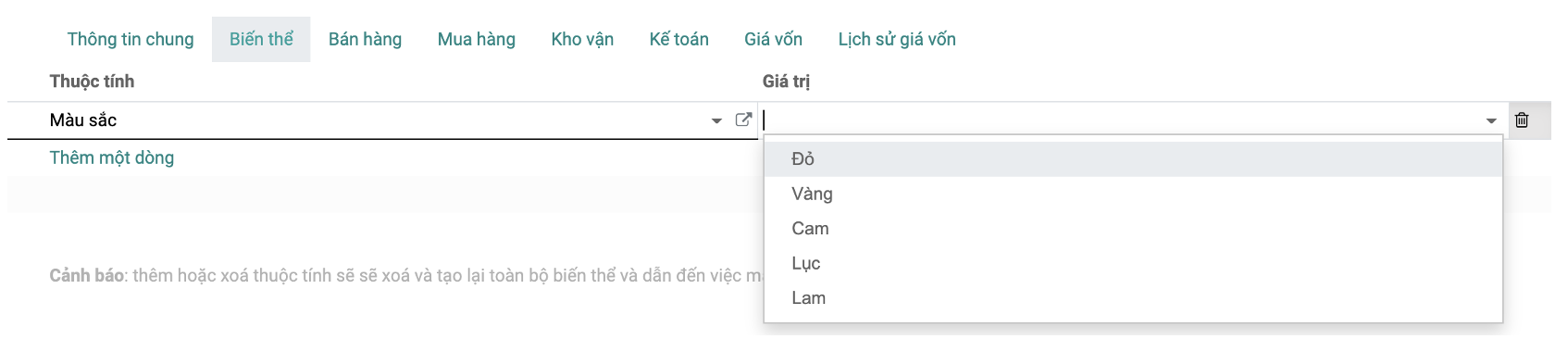
Task: Switch to the Thông tin chung tab
Action: pos(131,39)
